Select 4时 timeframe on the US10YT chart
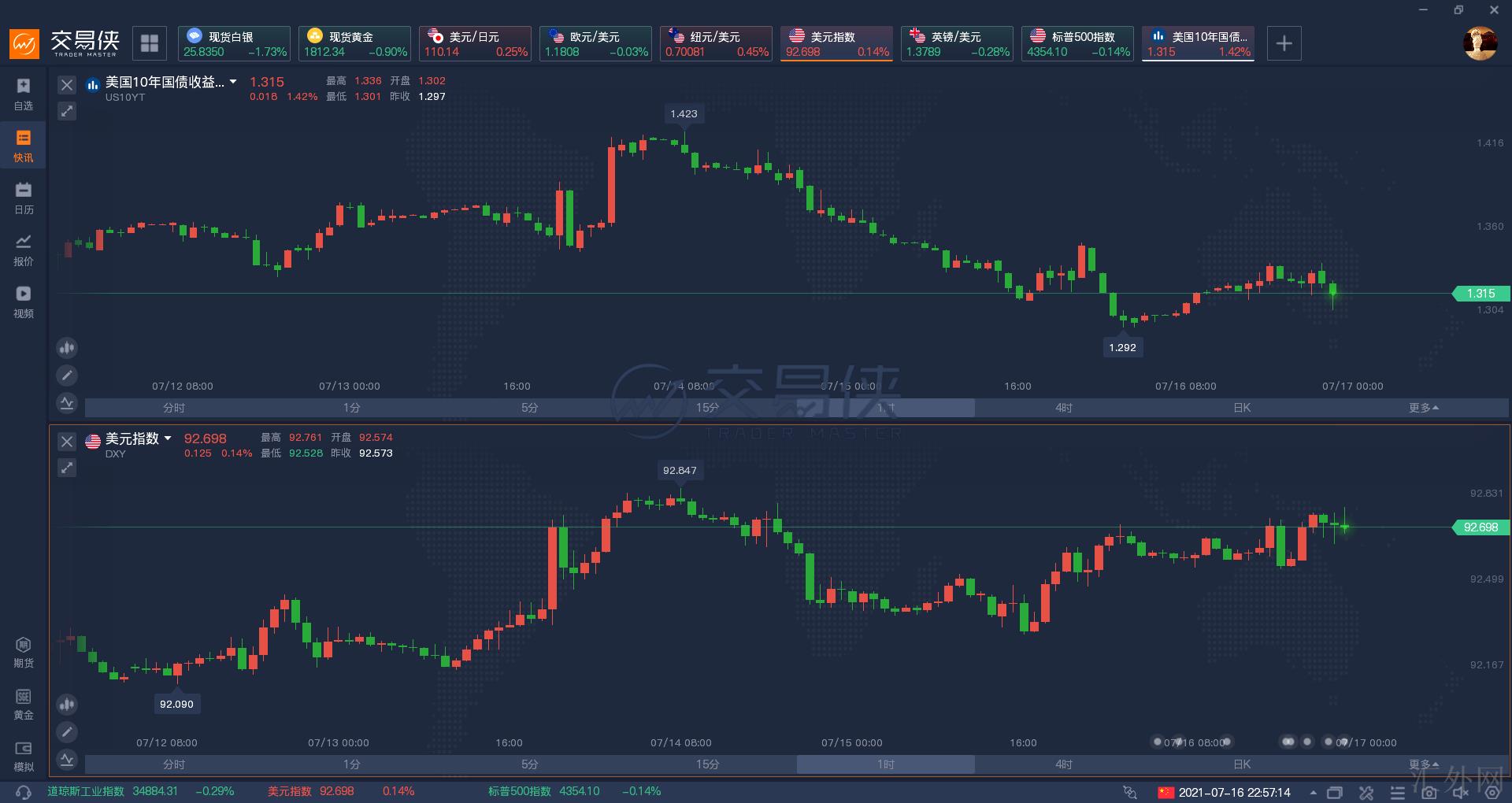1512x803 pixels. pyautogui.click(x=1064, y=408)
